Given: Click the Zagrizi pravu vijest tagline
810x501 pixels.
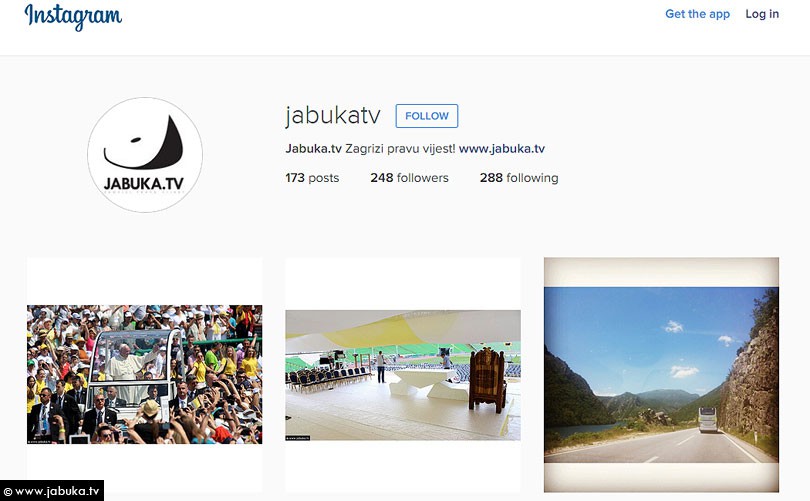Looking at the screenshot, I should (x=400, y=149).
